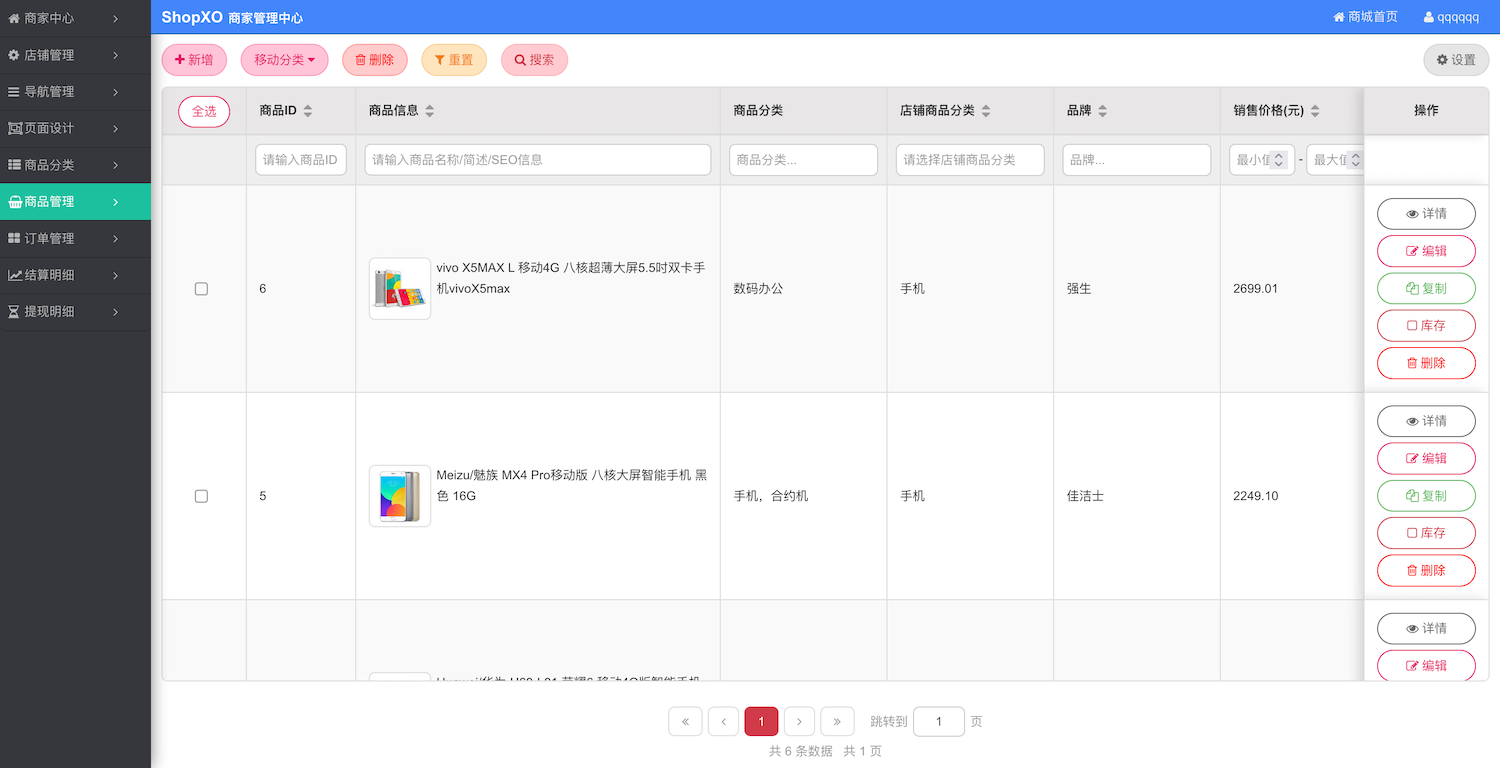Jump to the last page of results
1500x768 pixels.
837,721
